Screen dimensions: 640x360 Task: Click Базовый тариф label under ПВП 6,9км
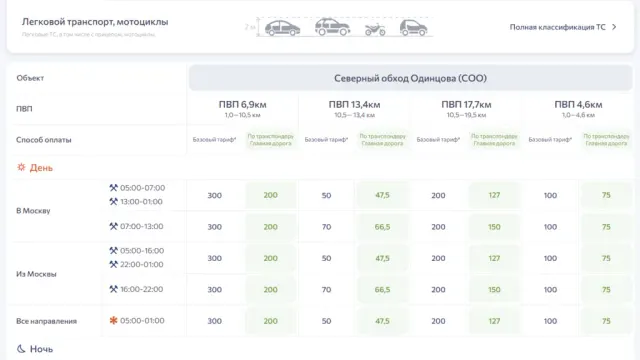click(x=214, y=140)
